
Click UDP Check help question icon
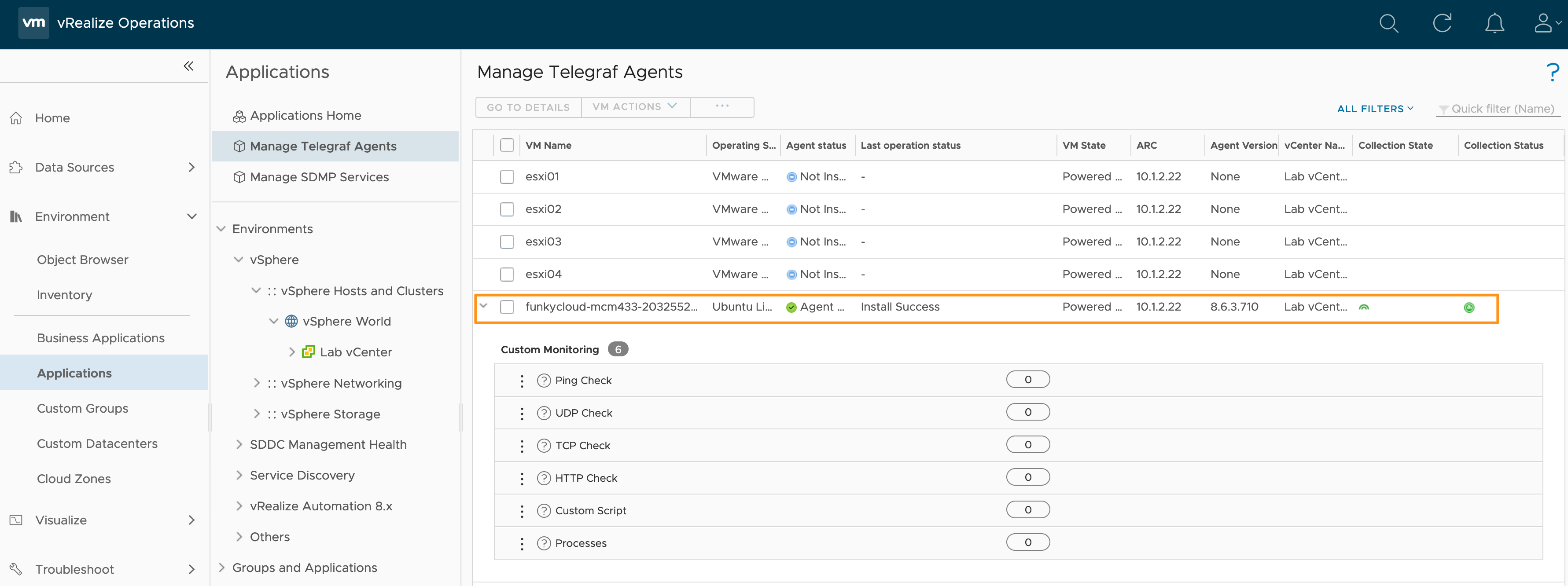click(544, 413)
